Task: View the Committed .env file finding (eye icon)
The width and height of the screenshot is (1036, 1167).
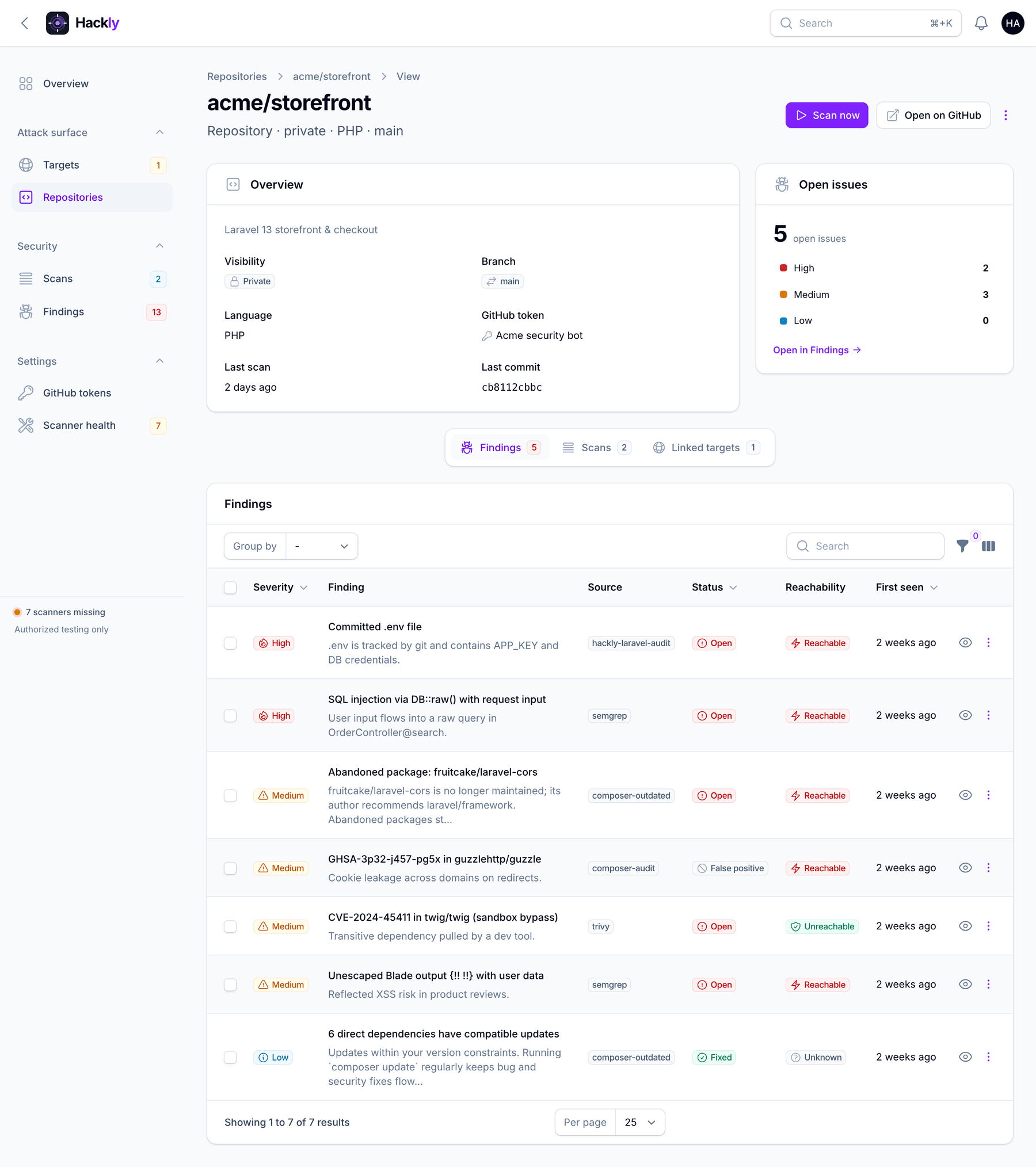Action: point(965,643)
